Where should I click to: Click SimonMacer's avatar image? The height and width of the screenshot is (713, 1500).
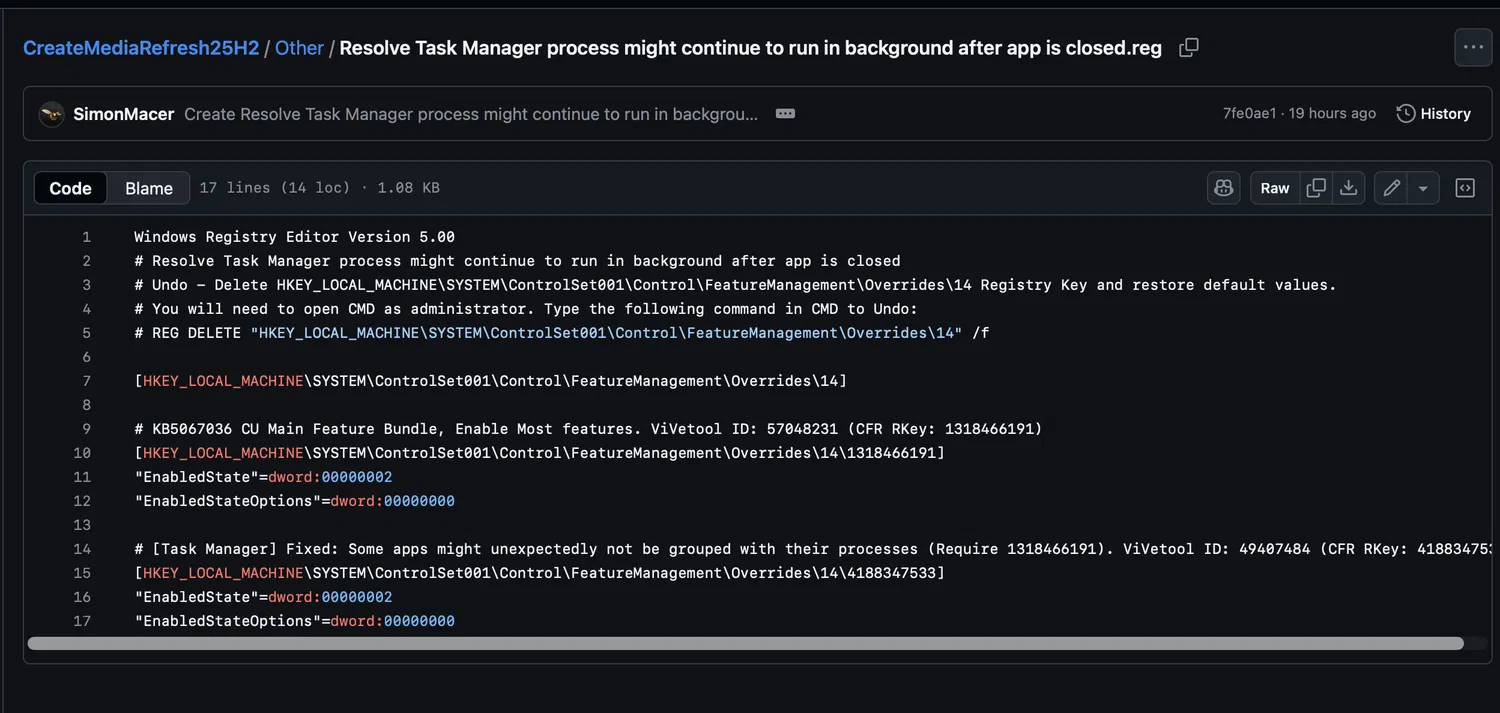(x=52, y=114)
